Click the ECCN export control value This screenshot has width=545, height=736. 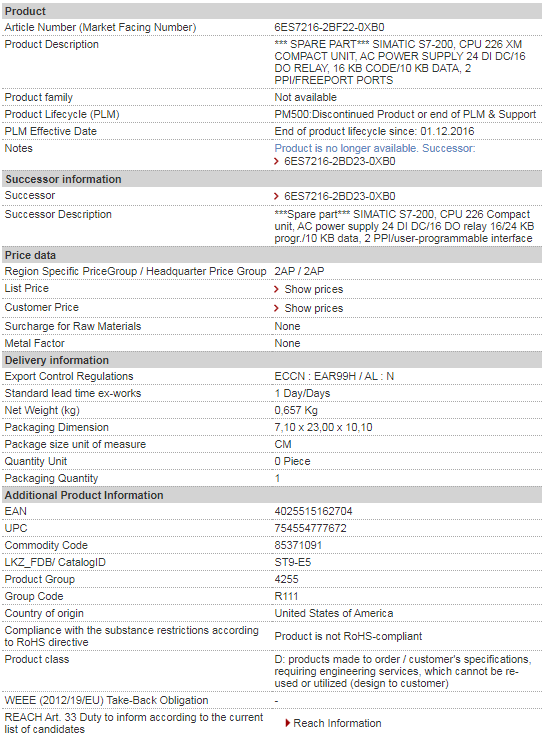pyautogui.click(x=334, y=376)
